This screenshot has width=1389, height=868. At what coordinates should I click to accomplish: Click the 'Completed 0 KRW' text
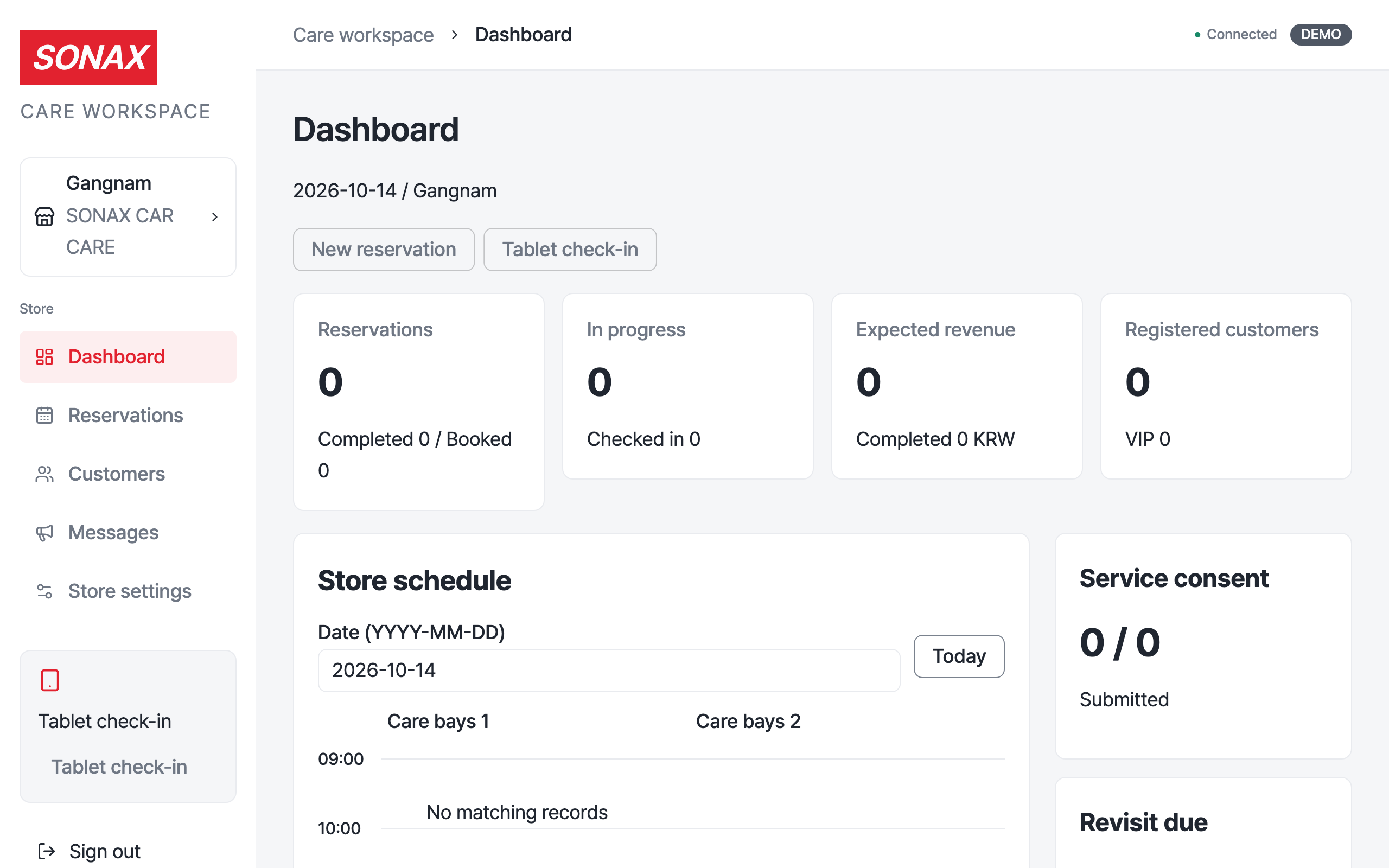pos(935,439)
